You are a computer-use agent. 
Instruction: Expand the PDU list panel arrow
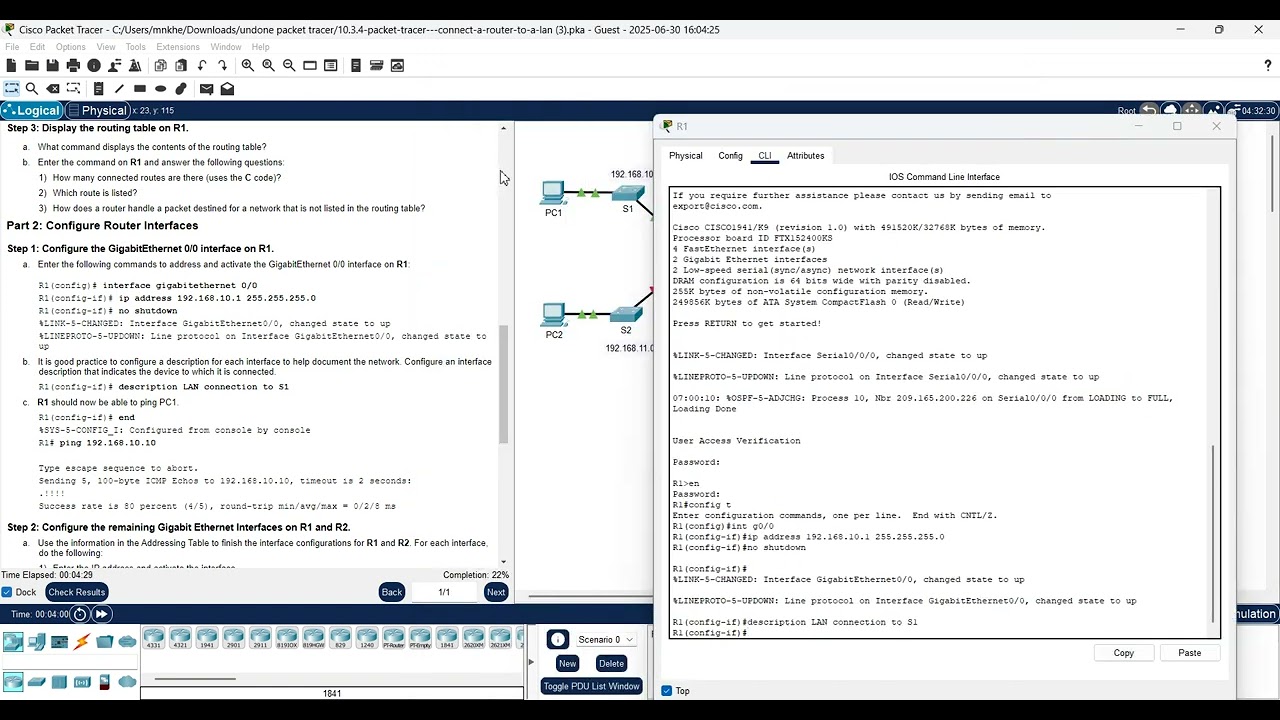(531, 662)
